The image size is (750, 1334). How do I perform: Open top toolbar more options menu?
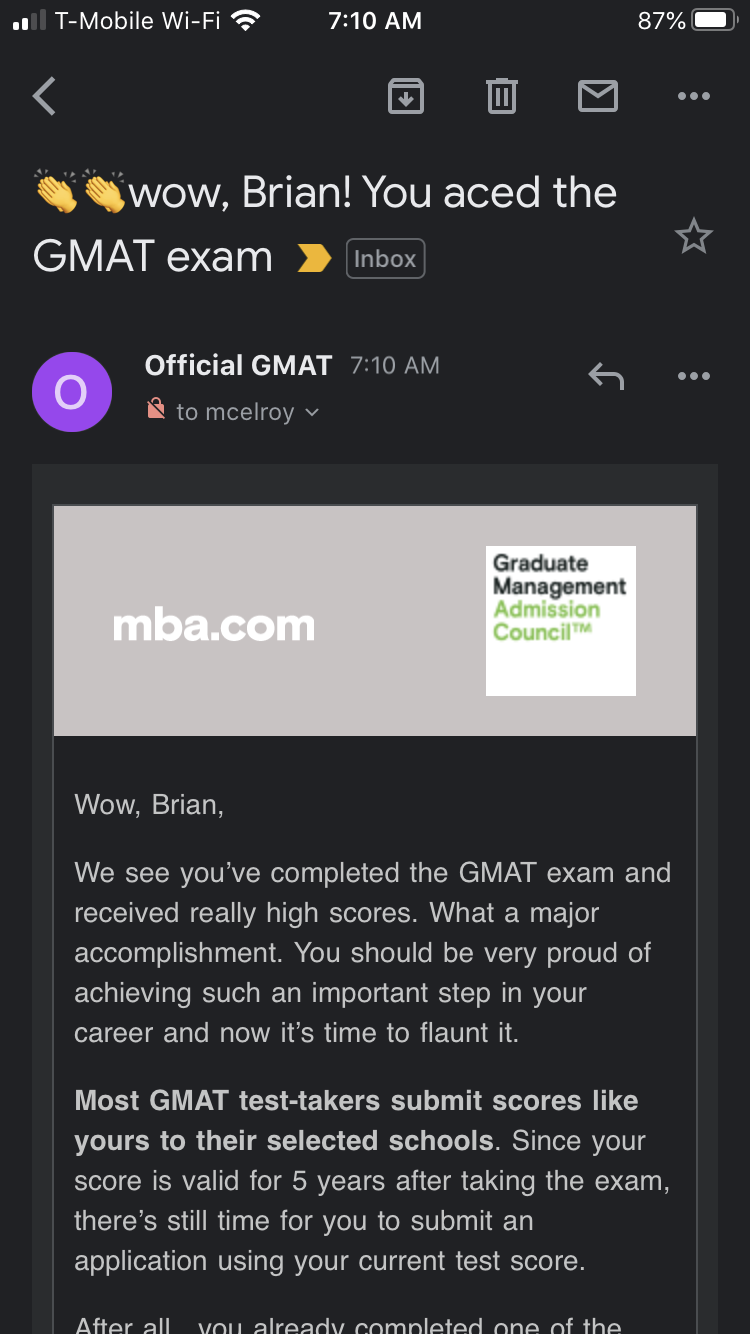(x=693, y=97)
